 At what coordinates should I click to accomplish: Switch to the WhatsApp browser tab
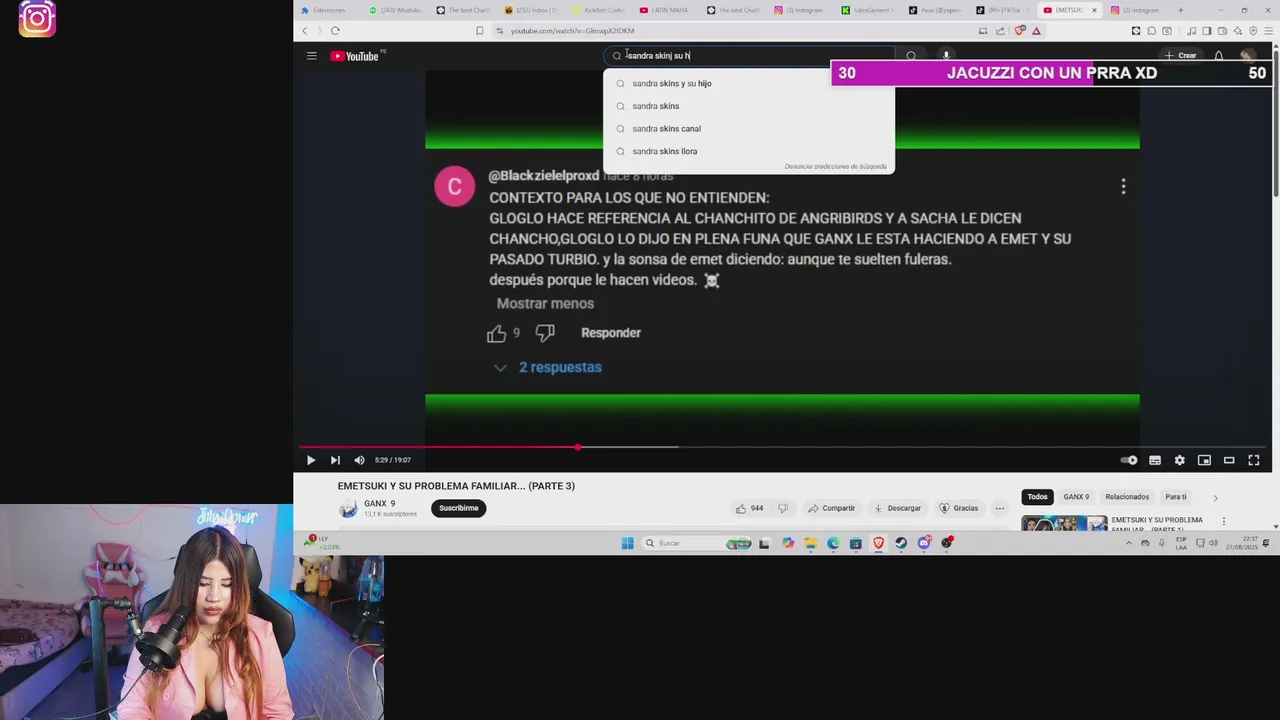[x=395, y=10]
